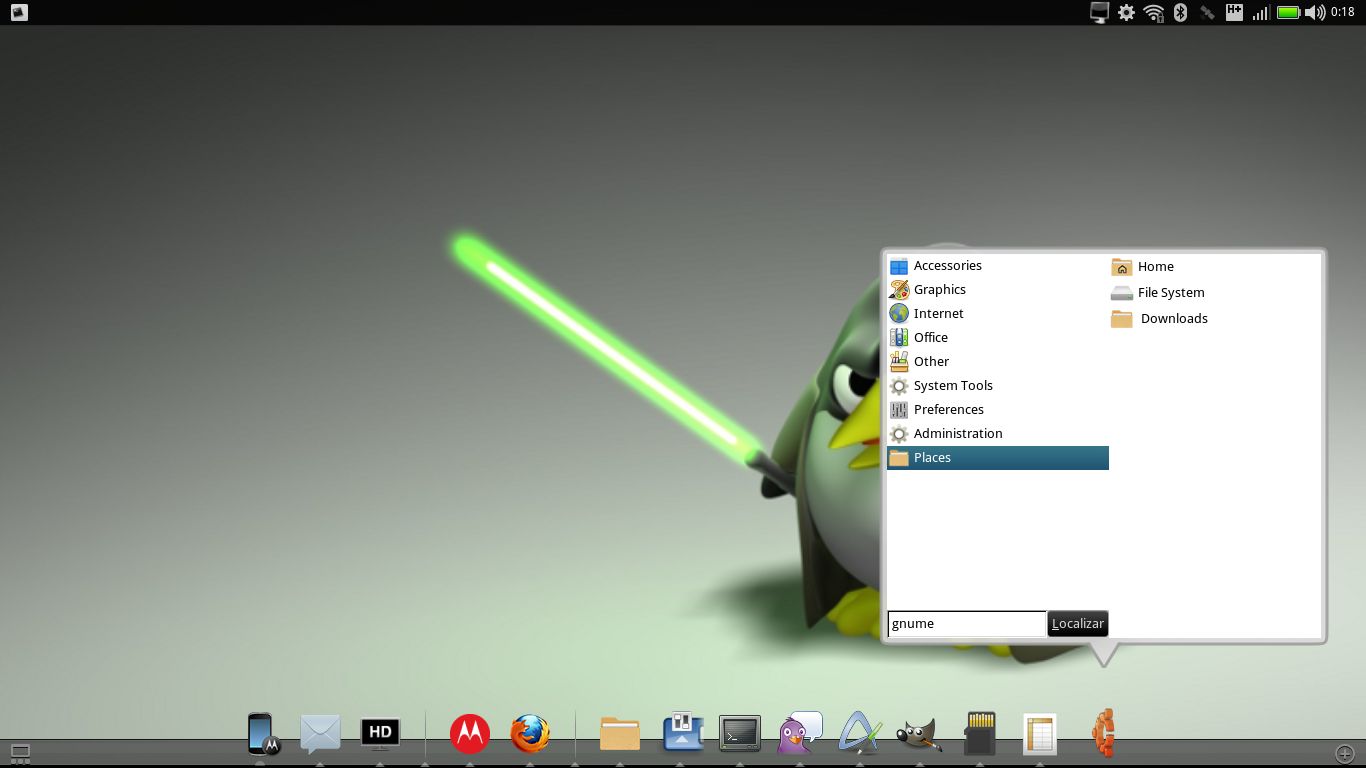
Task: Expand the Graphics menu category
Action: [938, 290]
